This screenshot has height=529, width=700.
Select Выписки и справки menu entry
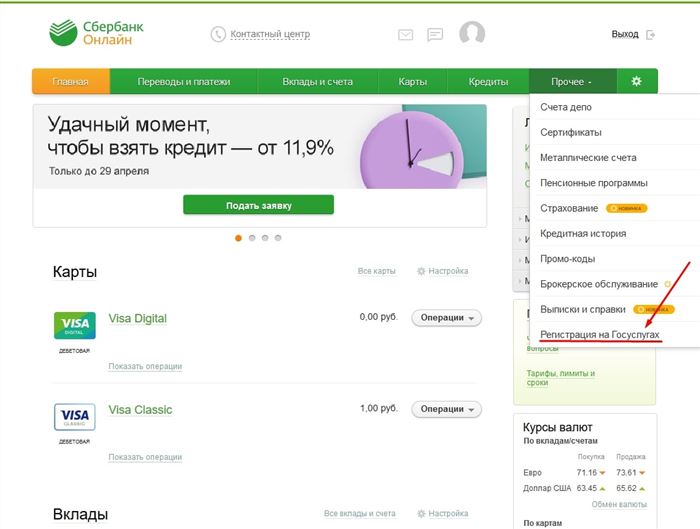(614, 309)
